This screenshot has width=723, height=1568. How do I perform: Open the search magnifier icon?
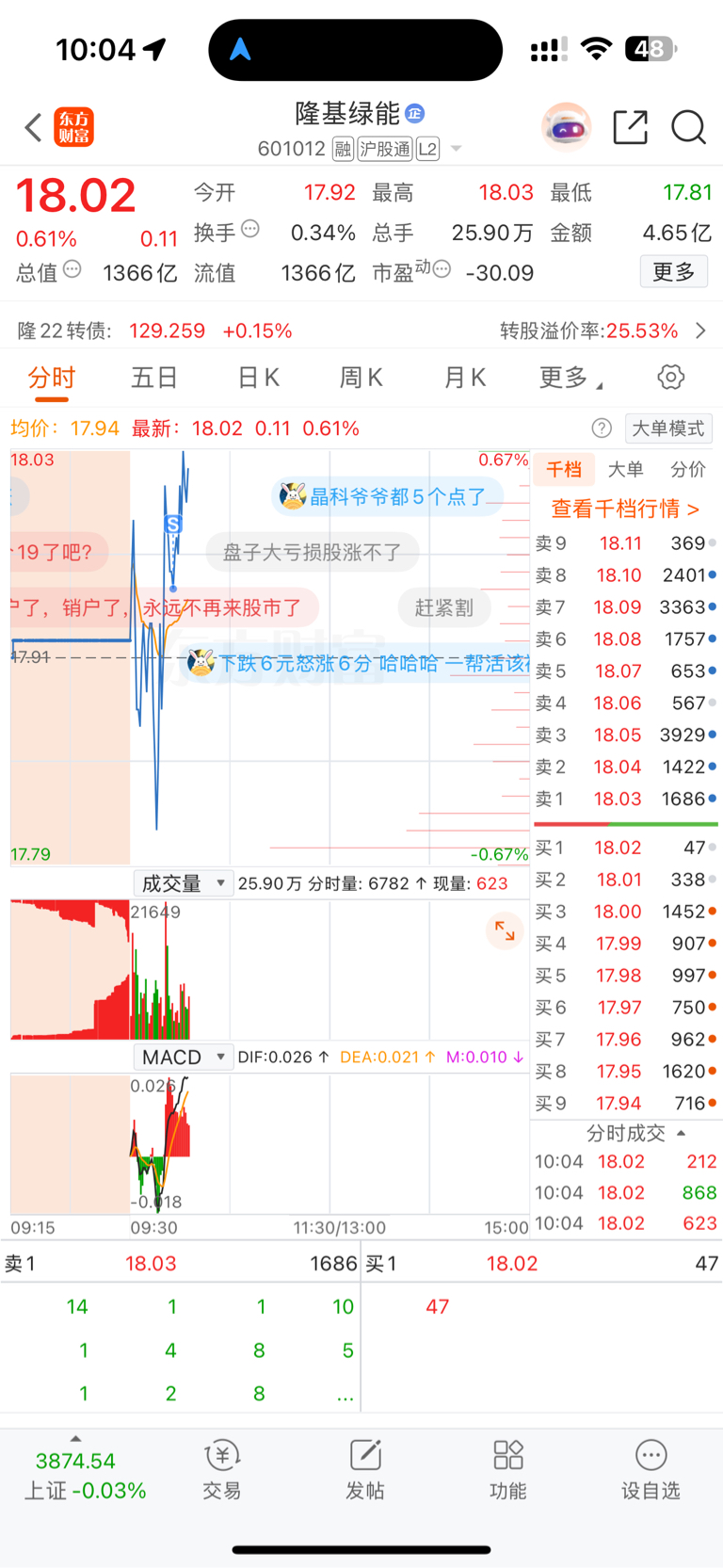[688, 126]
